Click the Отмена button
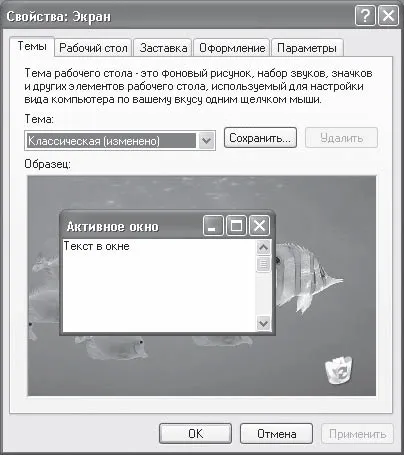Screen dimensions: 404x455 coord(276,433)
